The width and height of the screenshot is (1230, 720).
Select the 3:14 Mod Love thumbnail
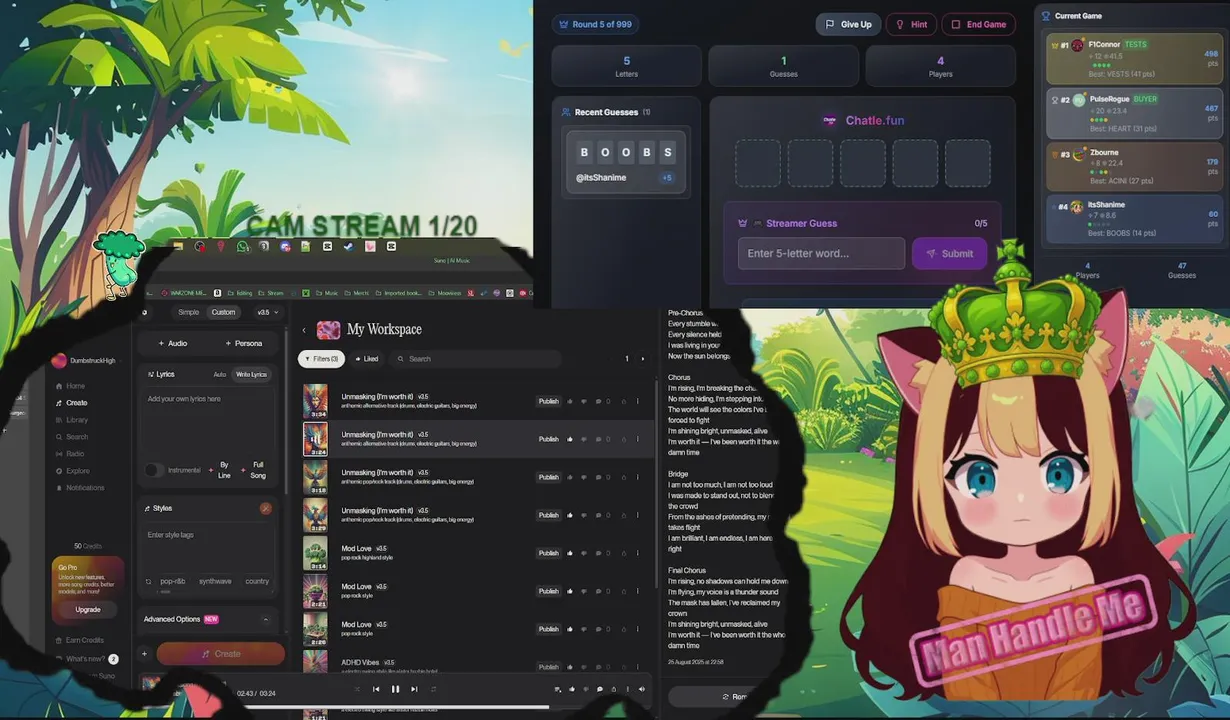[315, 552]
